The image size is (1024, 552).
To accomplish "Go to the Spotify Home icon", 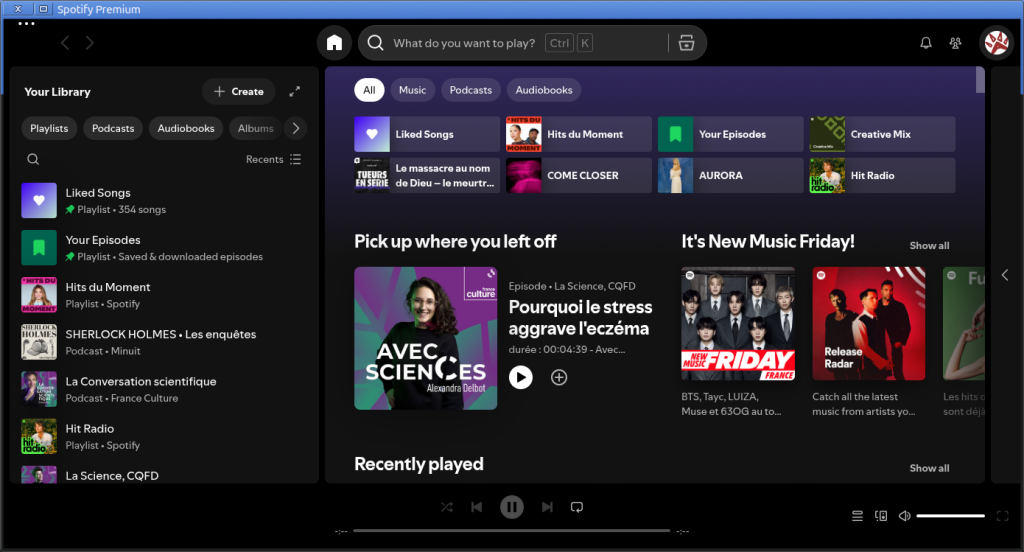I will [x=334, y=43].
